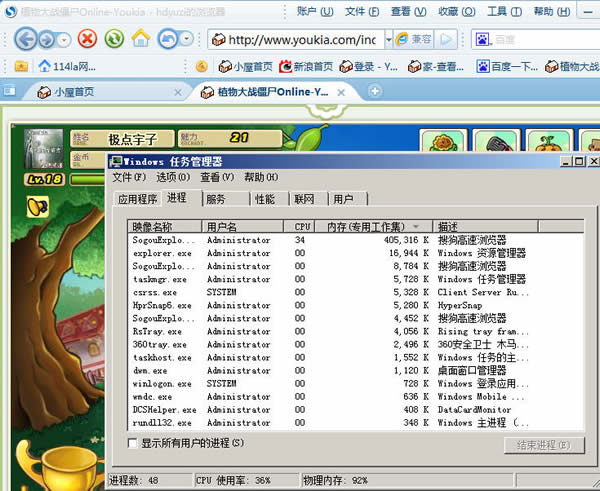Click the grayed Go arrow by address bar
The height and width of the screenshot is (491, 600).
point(445,39)
